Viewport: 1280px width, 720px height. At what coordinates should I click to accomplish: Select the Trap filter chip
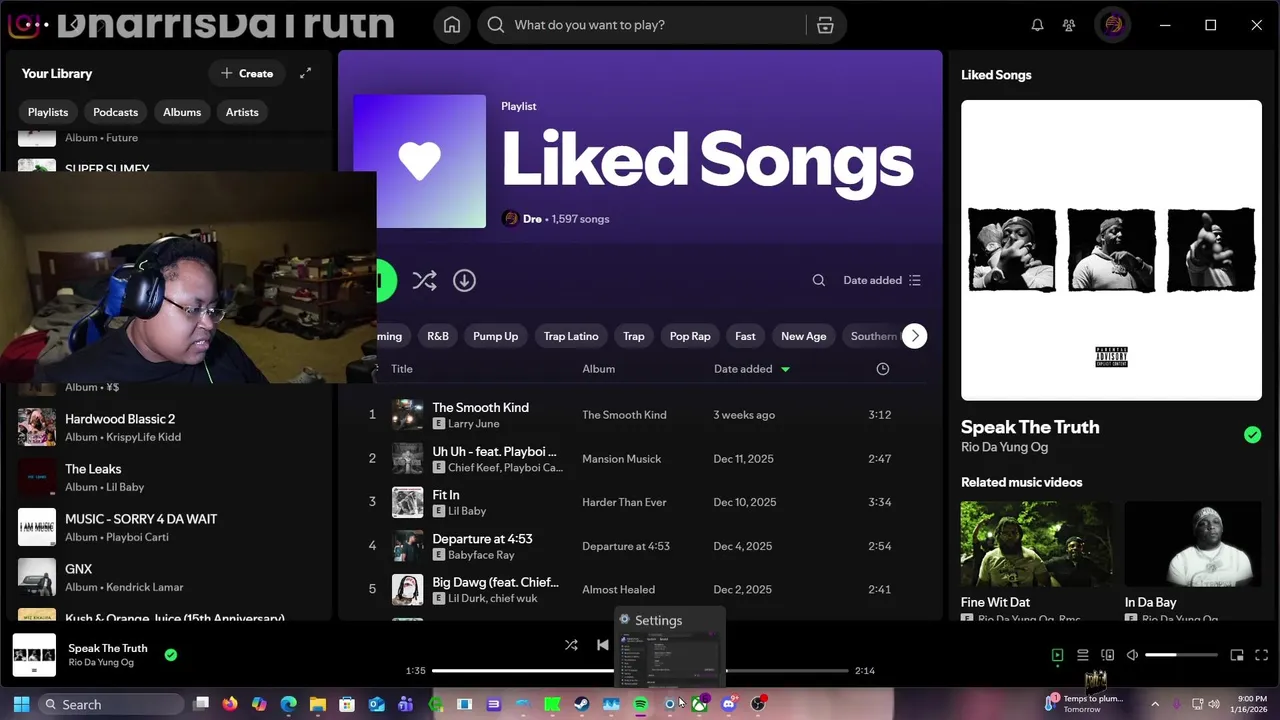pyautogui.click(x=634, y=336)
